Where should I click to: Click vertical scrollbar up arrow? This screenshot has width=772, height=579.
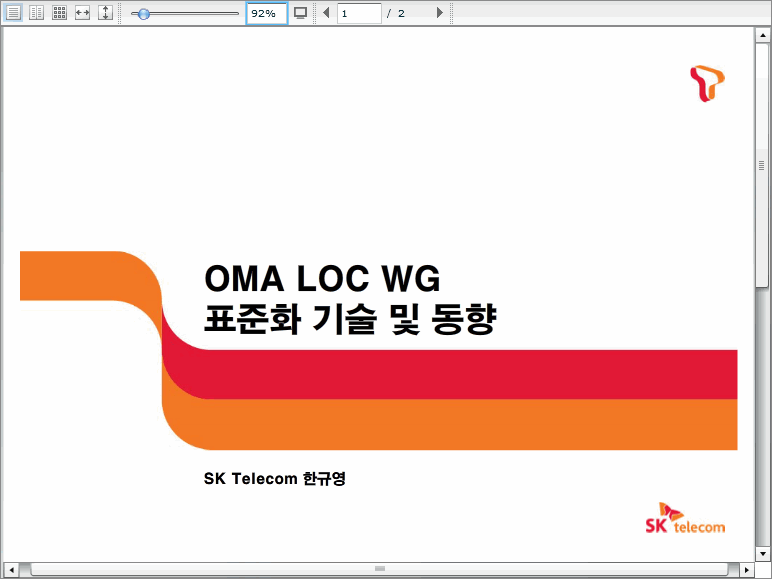pyautogui.click(x=762, y=35)
